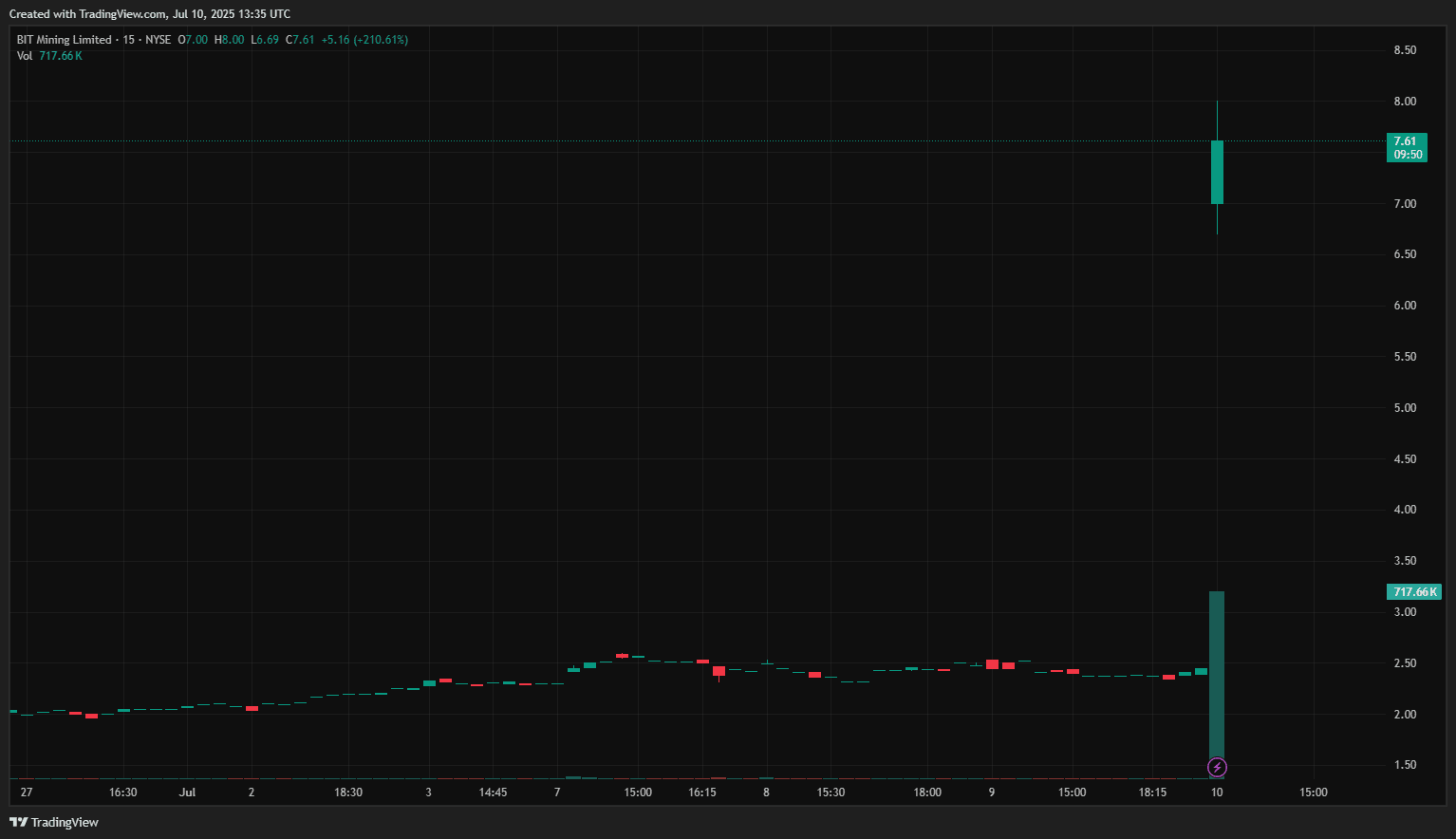Click the 6.50 price axis label
Screen dimensions: 1456x839
pos(1405,254)
